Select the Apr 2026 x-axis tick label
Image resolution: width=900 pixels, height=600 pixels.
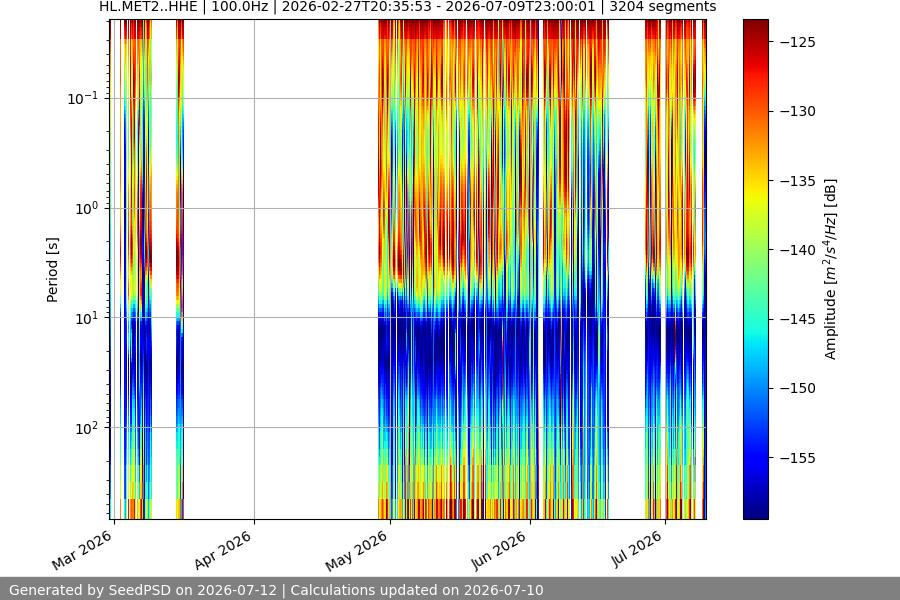[223, 550]
